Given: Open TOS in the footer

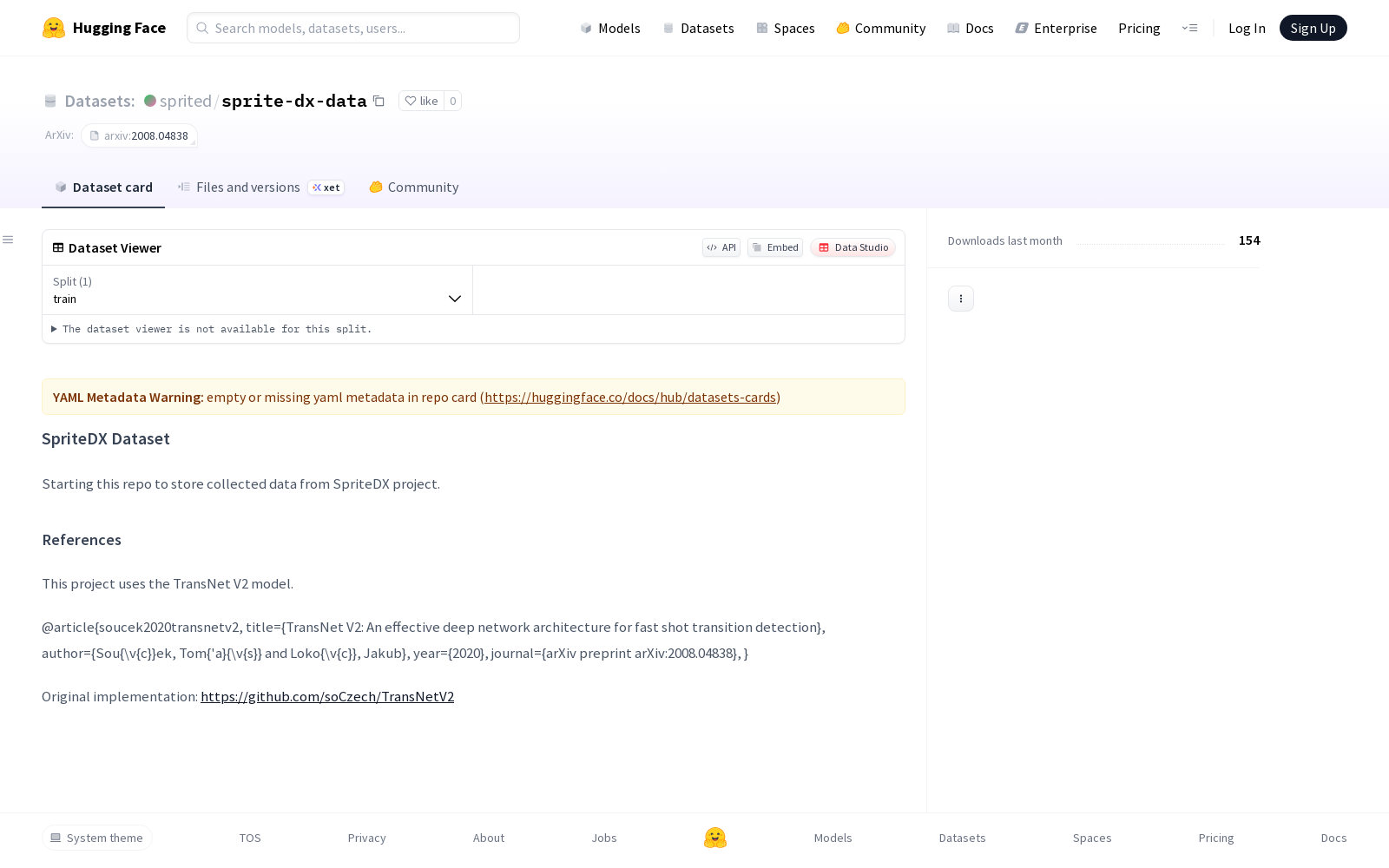Looking at the screenshot, I should (250, 838).
